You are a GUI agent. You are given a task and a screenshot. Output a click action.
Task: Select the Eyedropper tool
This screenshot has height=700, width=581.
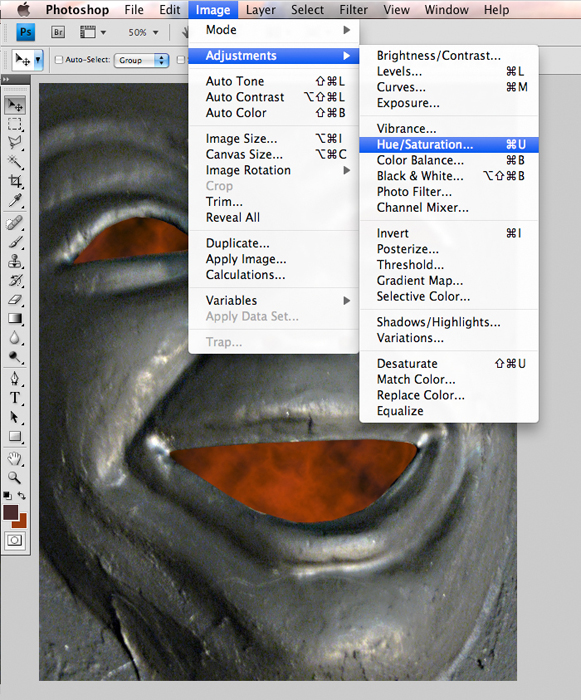pyautogui.click(x=15, y=200)
